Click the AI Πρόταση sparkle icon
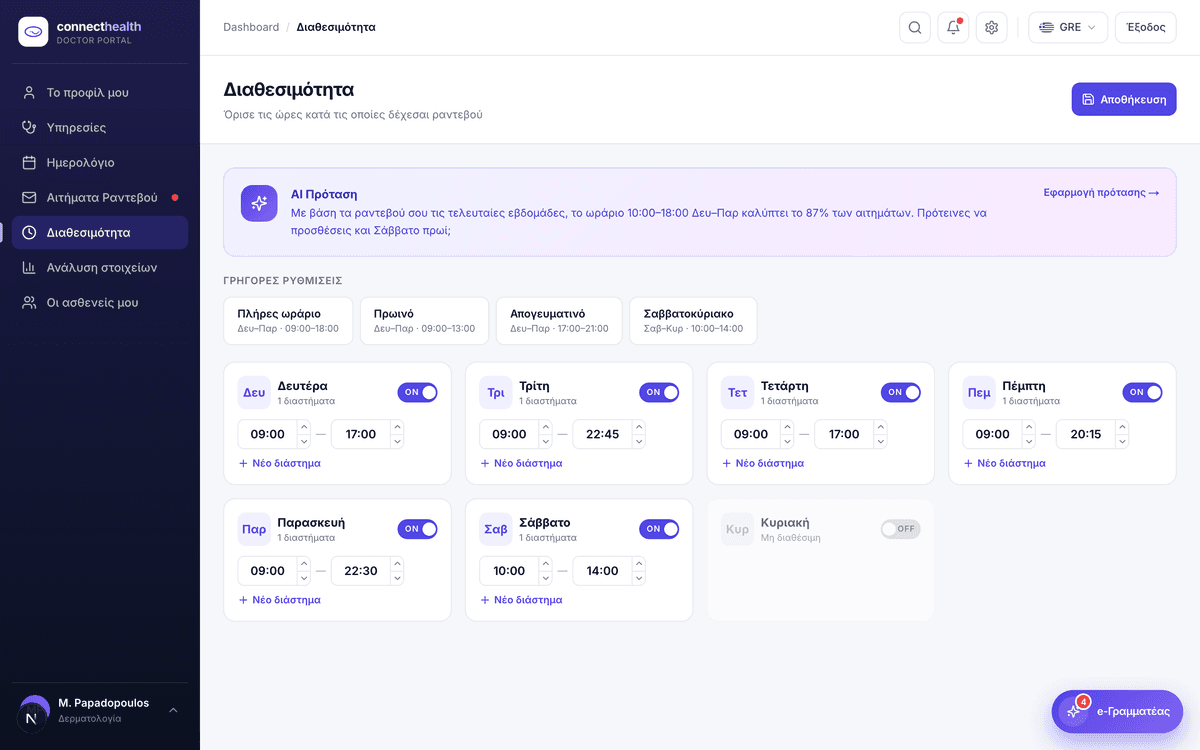The width and height of the screenshot is (1200, 750). (259, 203)
